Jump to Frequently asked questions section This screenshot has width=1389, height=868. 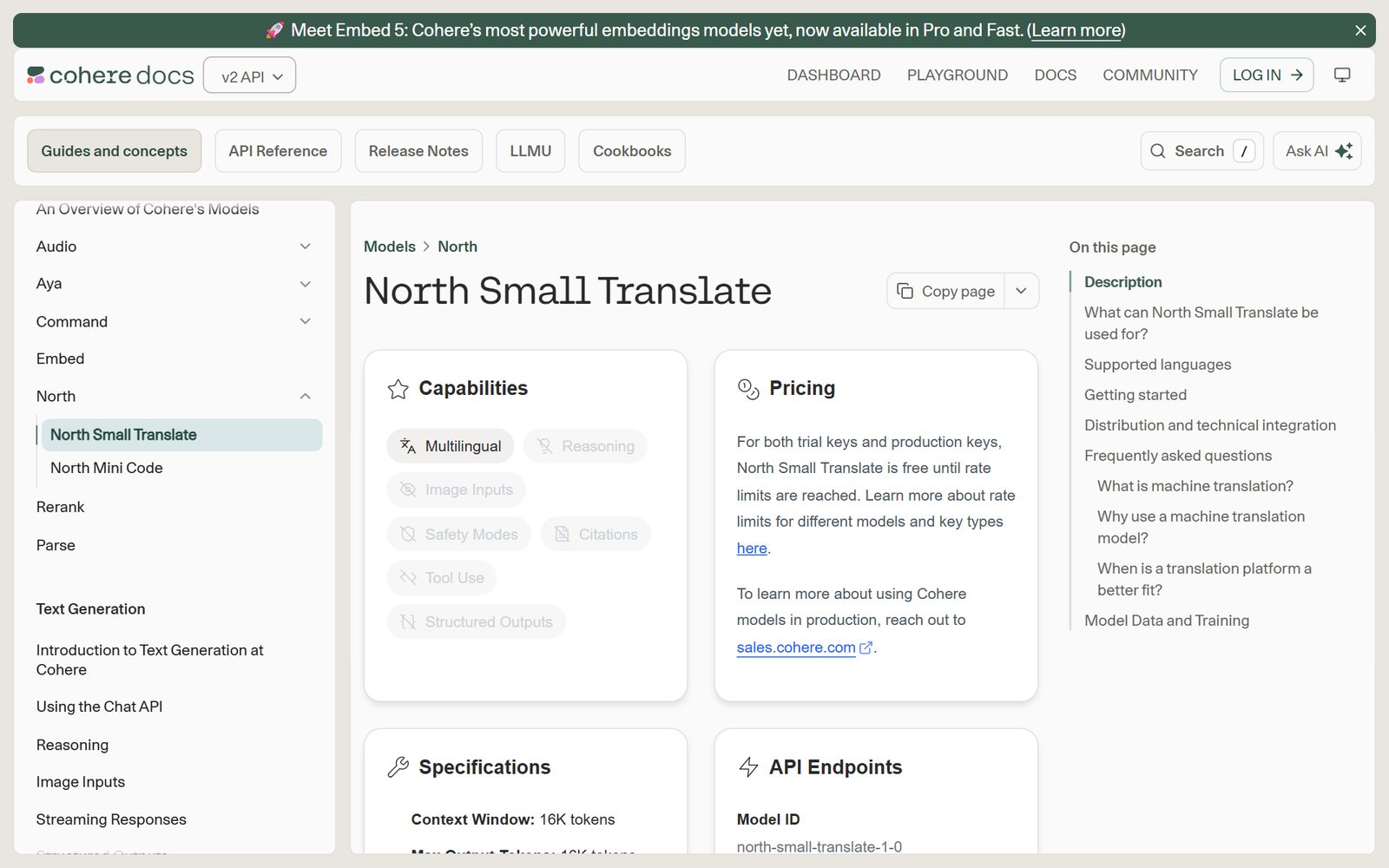pyautogui.click(x=1178, y=456)
